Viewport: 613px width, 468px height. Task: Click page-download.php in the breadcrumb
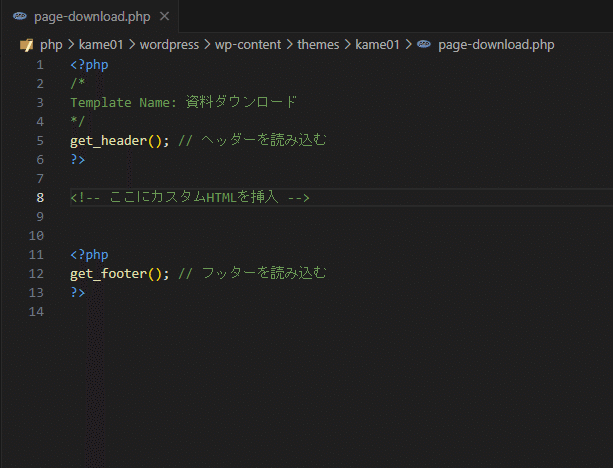pyautogui.click(x=496, y=45)
